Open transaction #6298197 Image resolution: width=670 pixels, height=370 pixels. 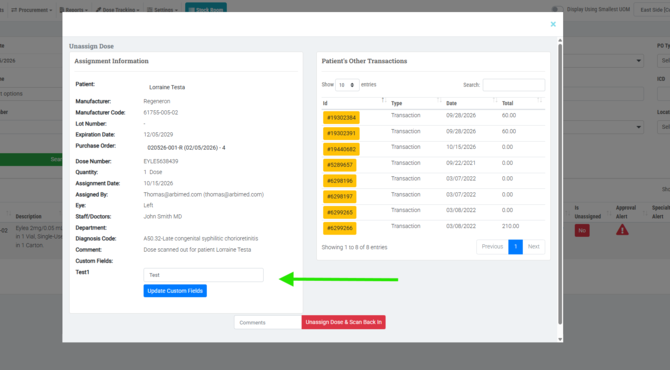tap(340, 197)
